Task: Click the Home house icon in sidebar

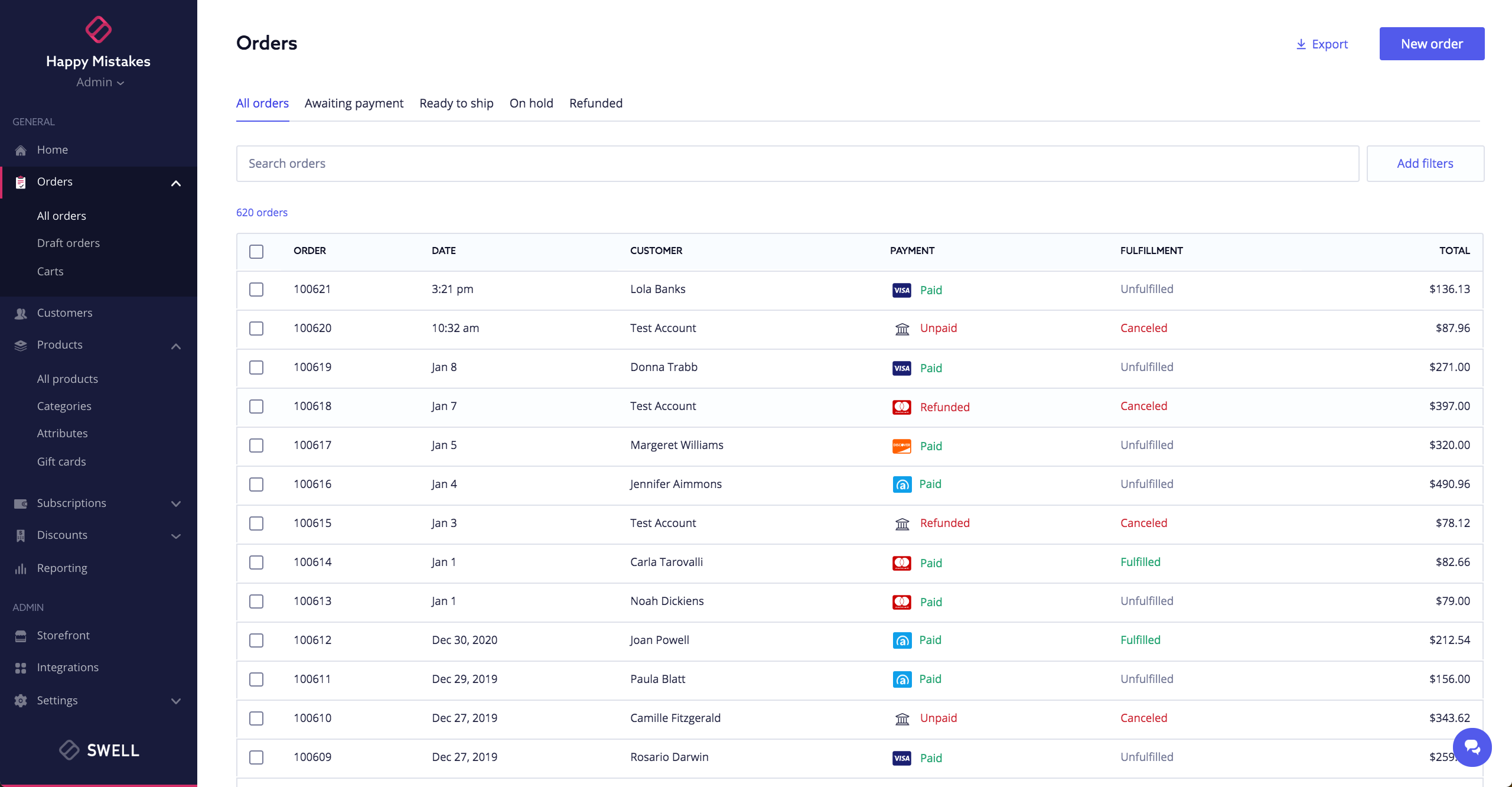Action: coord(21,150)
